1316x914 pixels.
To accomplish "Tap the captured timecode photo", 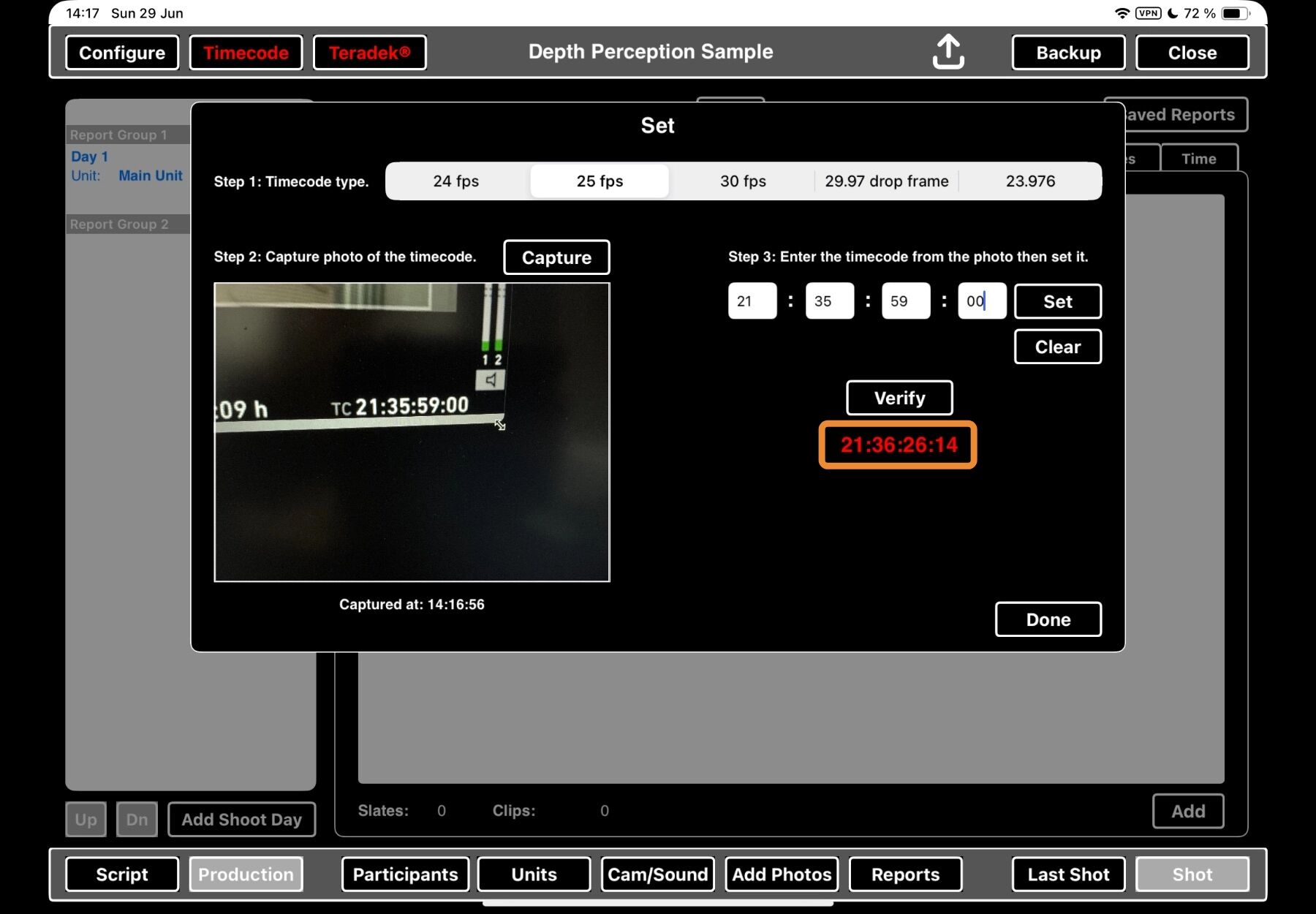I will 412,432.
